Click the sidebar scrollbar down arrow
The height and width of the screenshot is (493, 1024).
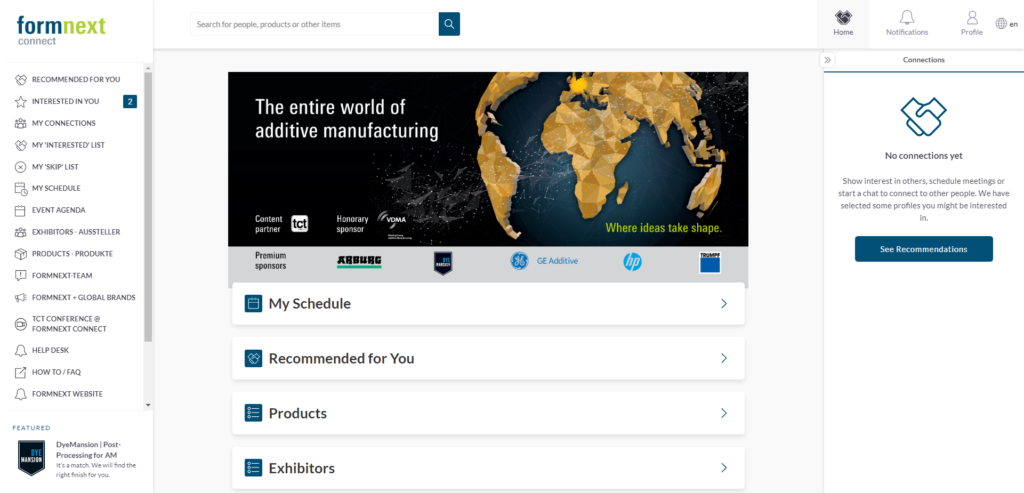[148, 405]
